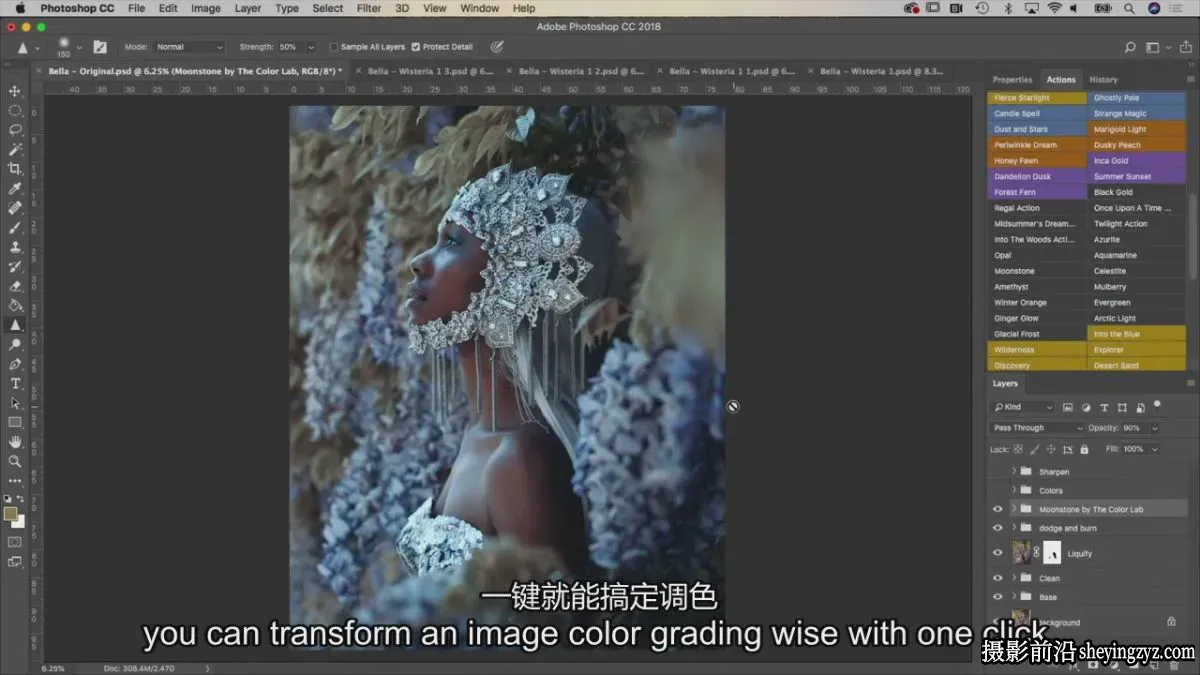
Task: Click the foreground color swatch
Action: tap(11, 513)
